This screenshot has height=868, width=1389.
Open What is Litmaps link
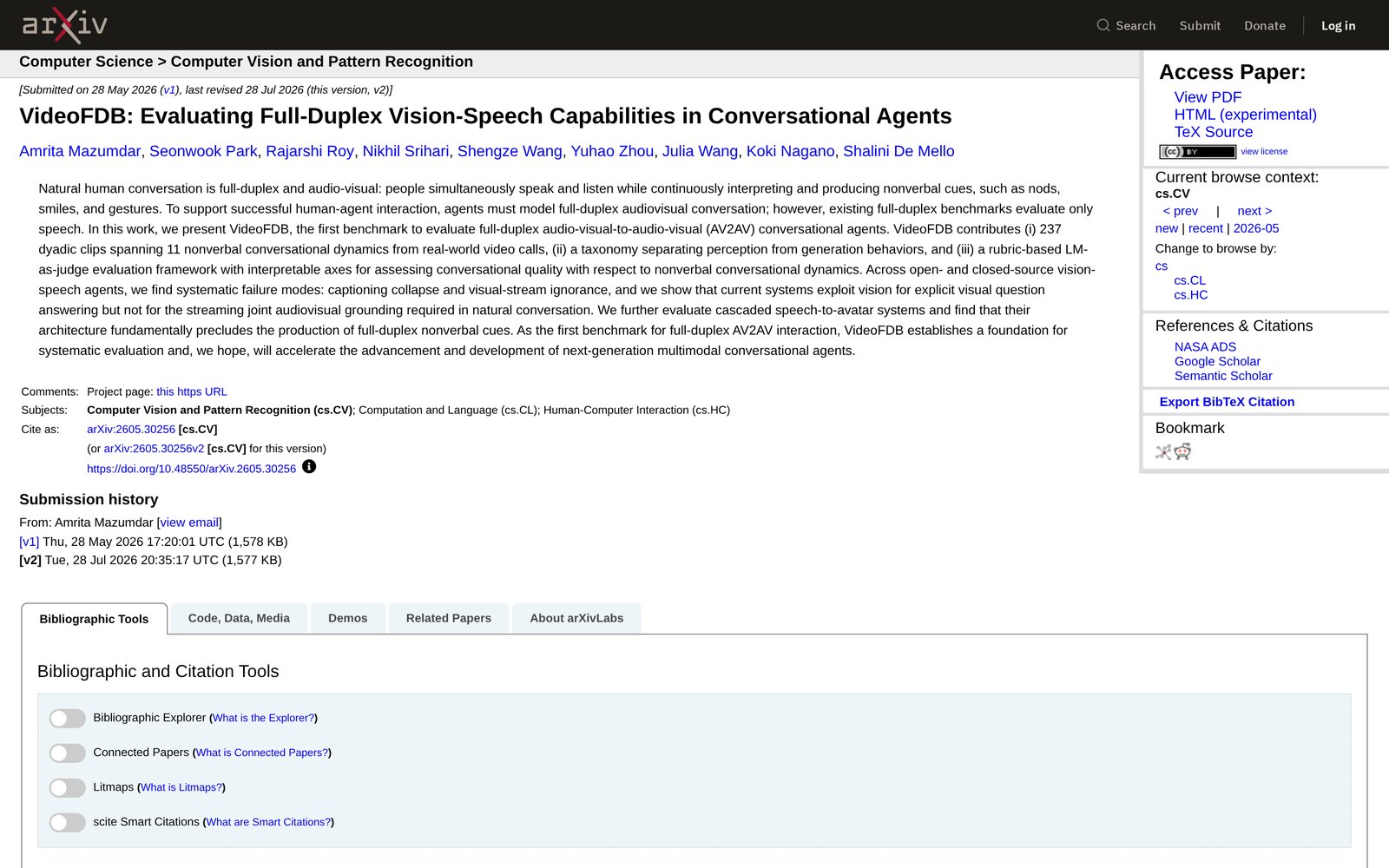tap(181, 787)
